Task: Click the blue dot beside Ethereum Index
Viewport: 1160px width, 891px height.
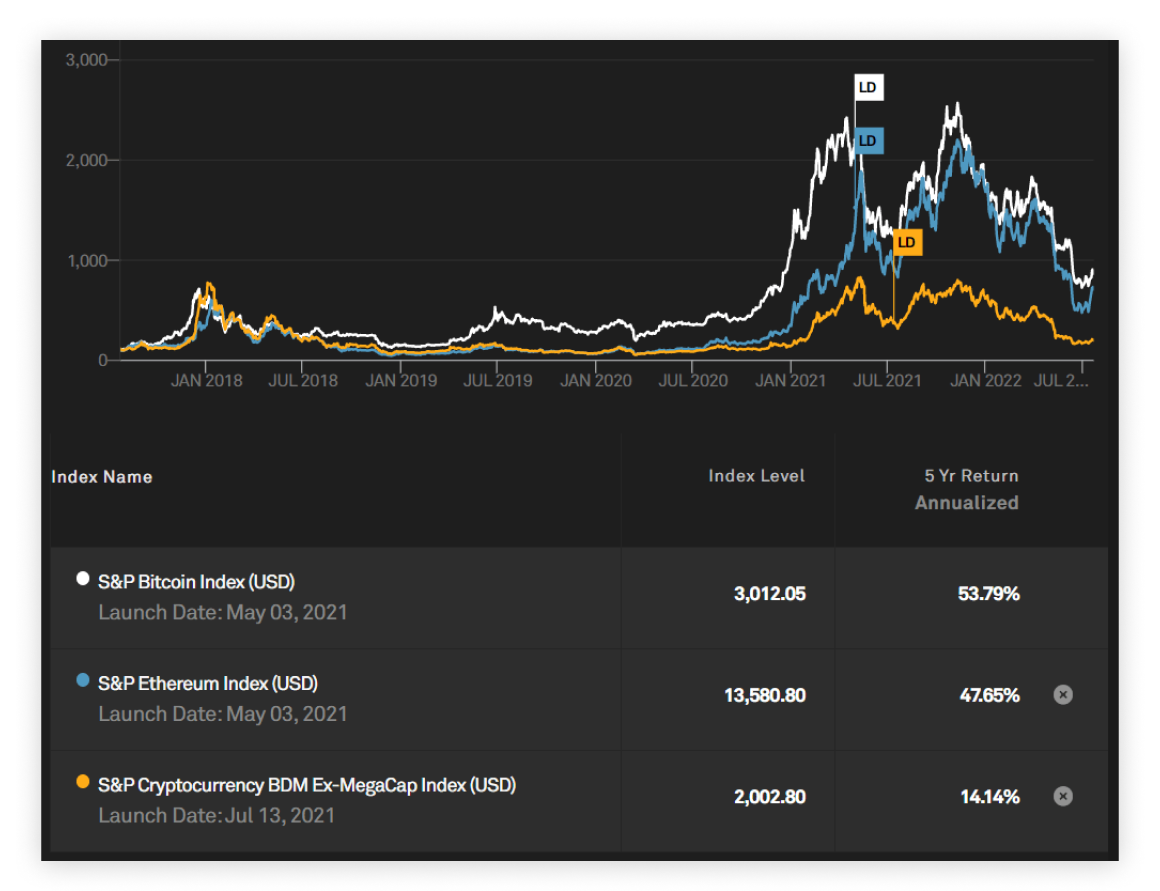Action: 83,681
